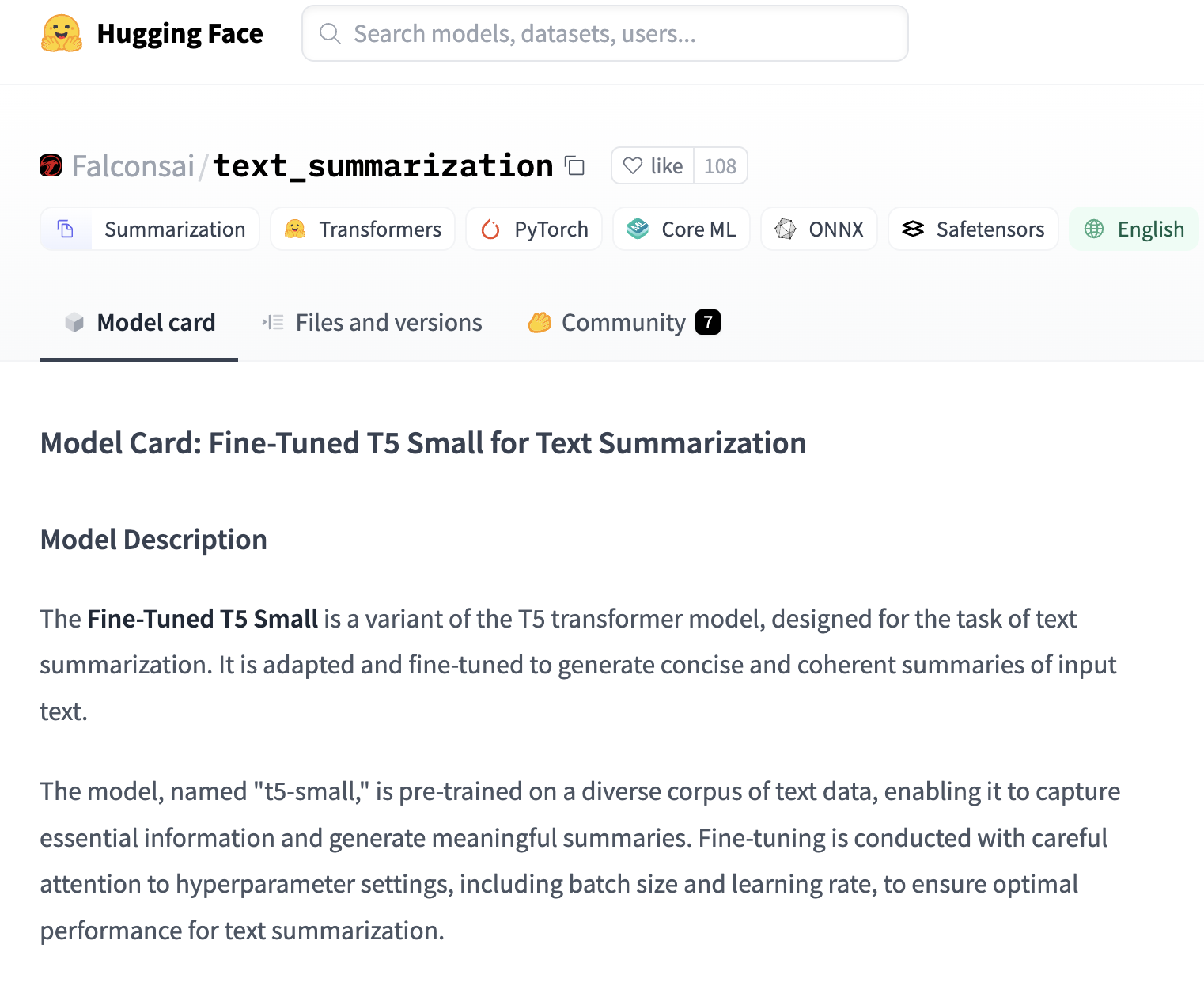Select the Model card tab
The image size is (1204, 986).
pyautogui.click(x=139, y=322)
